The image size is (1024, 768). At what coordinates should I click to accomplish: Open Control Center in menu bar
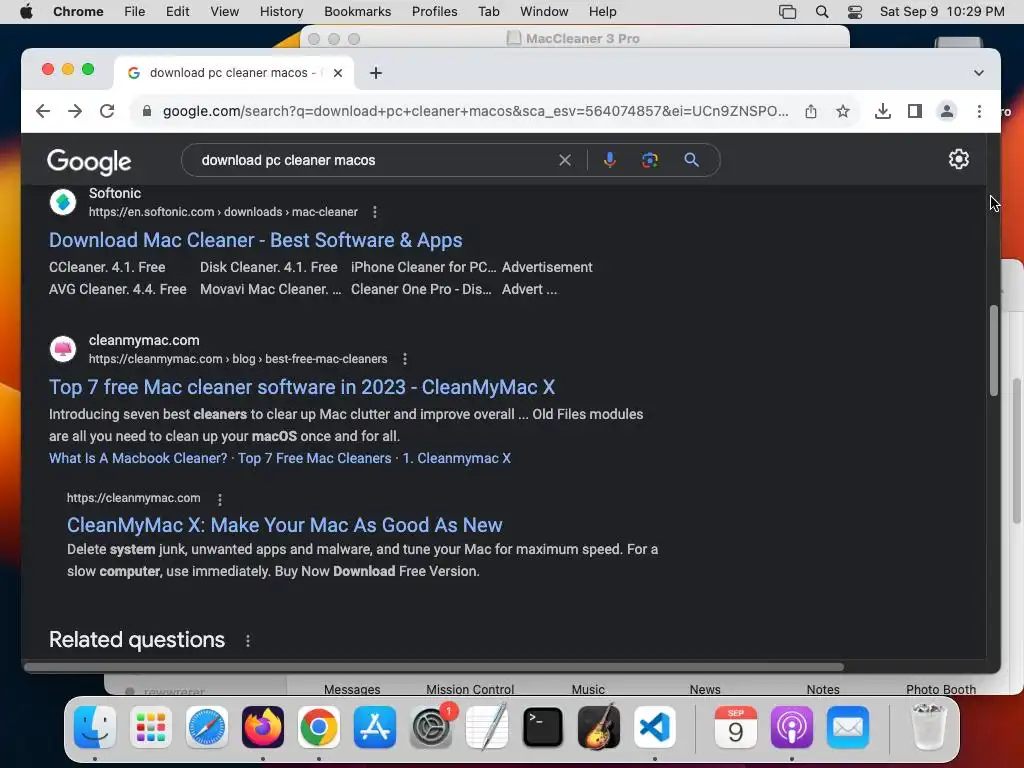(x=855, y=12)
